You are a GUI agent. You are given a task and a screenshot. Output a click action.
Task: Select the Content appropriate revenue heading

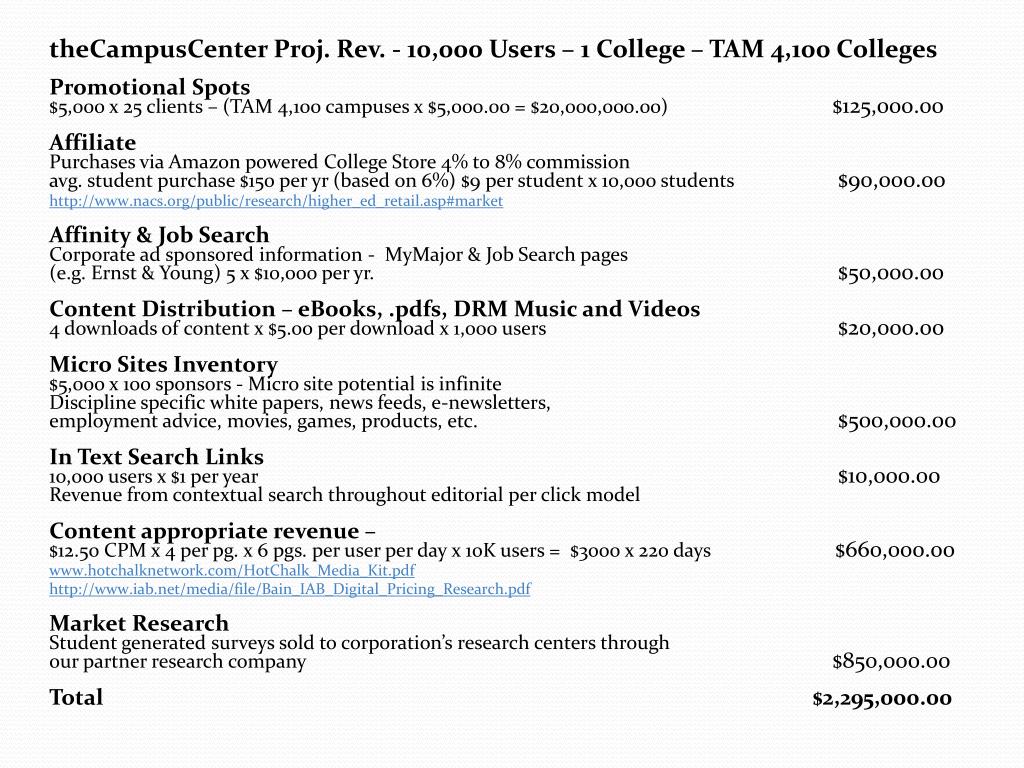point(212,530)
